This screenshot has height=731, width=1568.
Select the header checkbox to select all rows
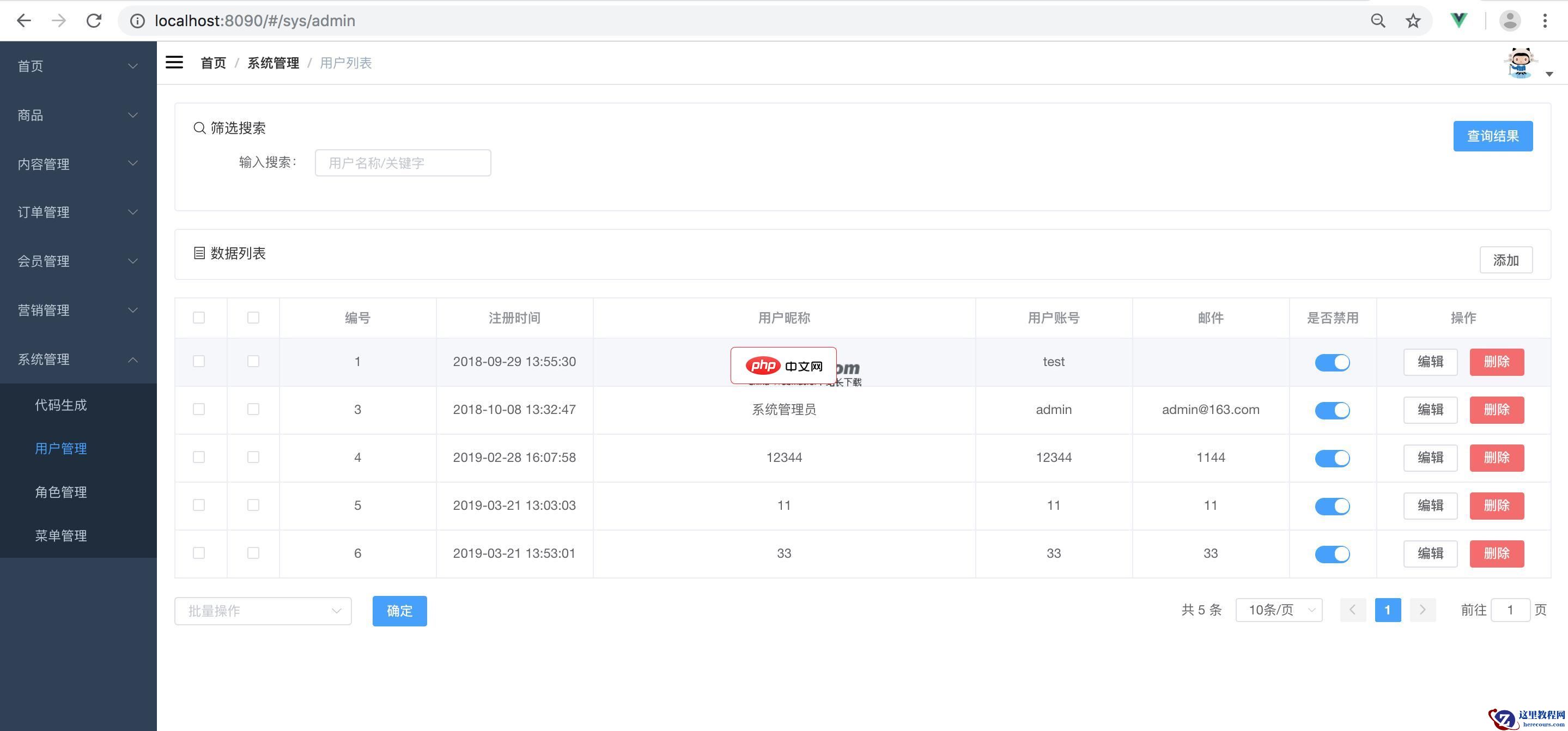point(199,317)
